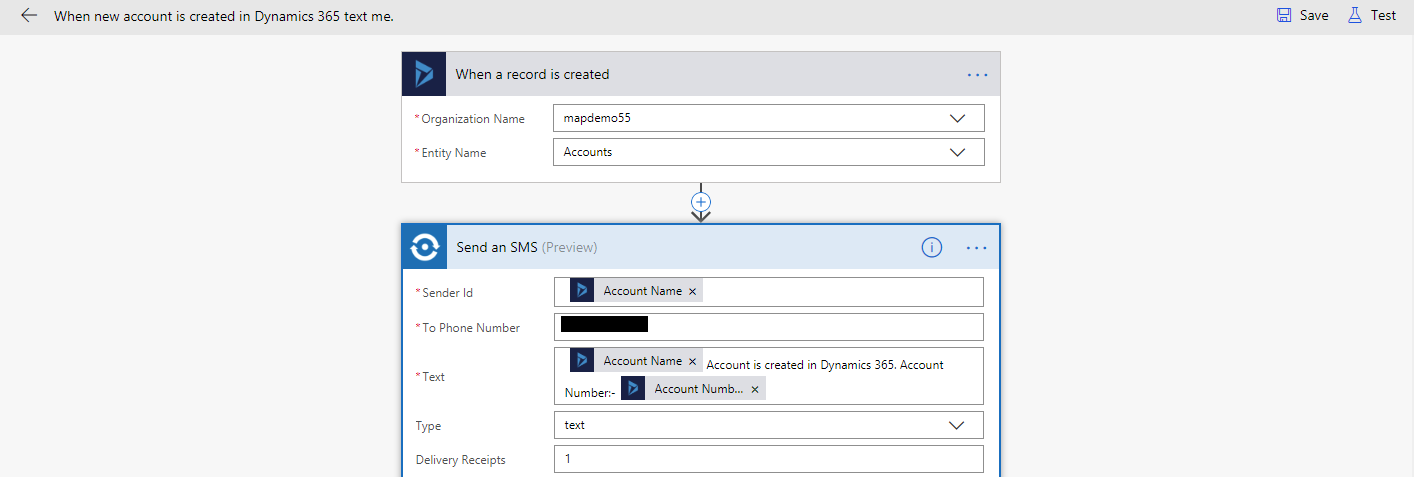The height and width of the screenshot is (477, 1414).
Task: Expand the Entity Name dropdown
Action: click(957, 152)
